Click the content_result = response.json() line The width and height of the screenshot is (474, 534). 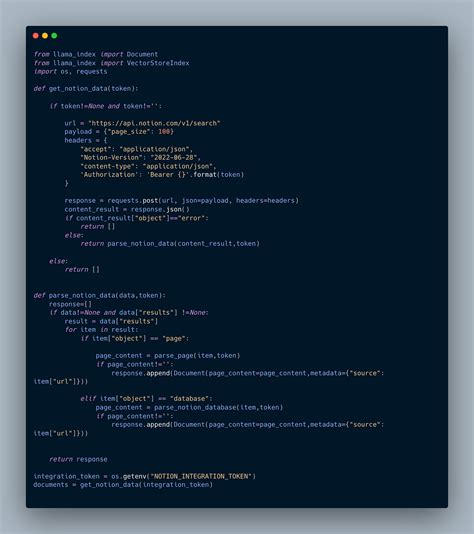pos(127,209)
